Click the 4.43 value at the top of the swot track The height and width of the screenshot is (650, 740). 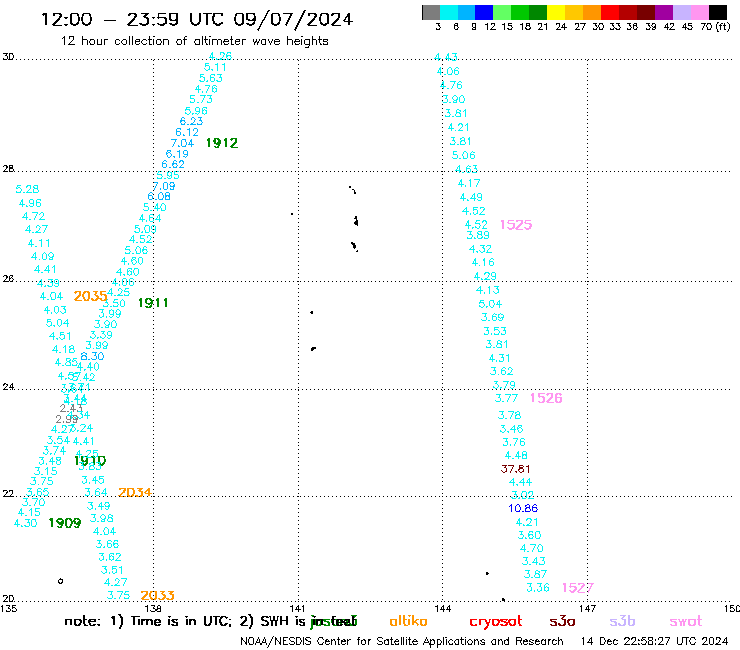(x=446, y=57)
